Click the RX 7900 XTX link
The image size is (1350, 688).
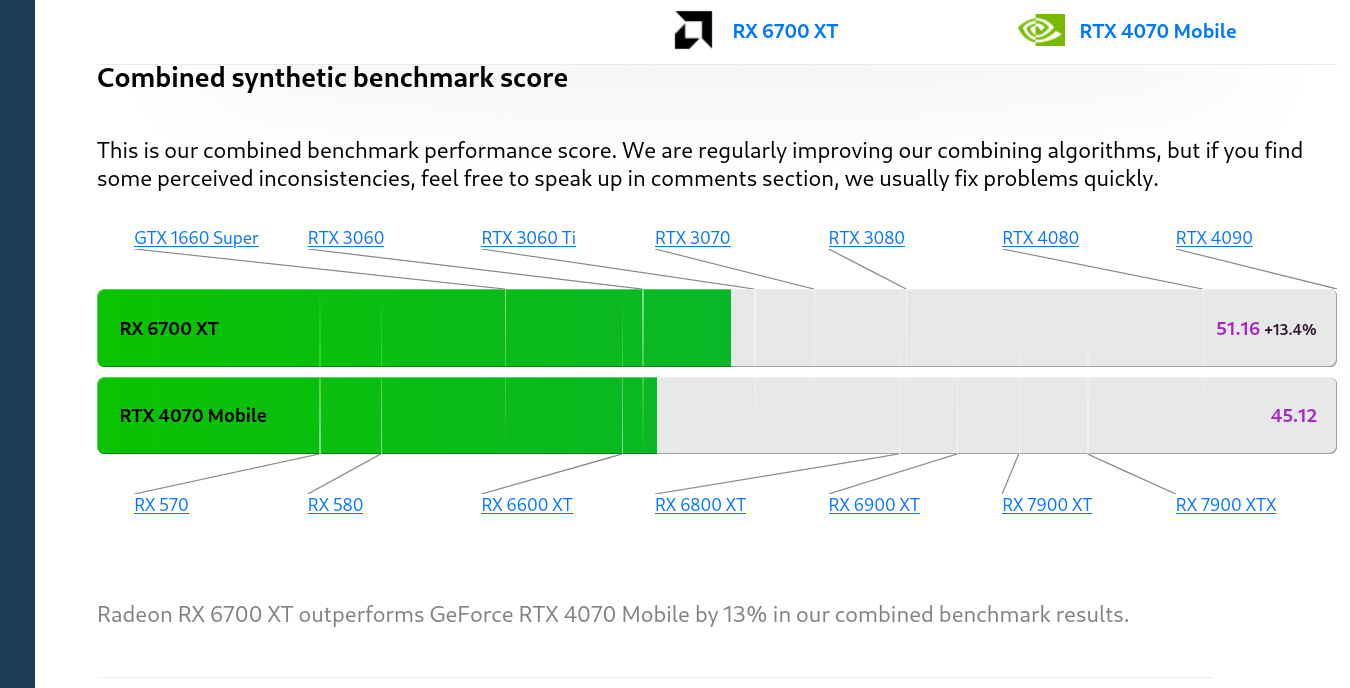pos(1226,505)
